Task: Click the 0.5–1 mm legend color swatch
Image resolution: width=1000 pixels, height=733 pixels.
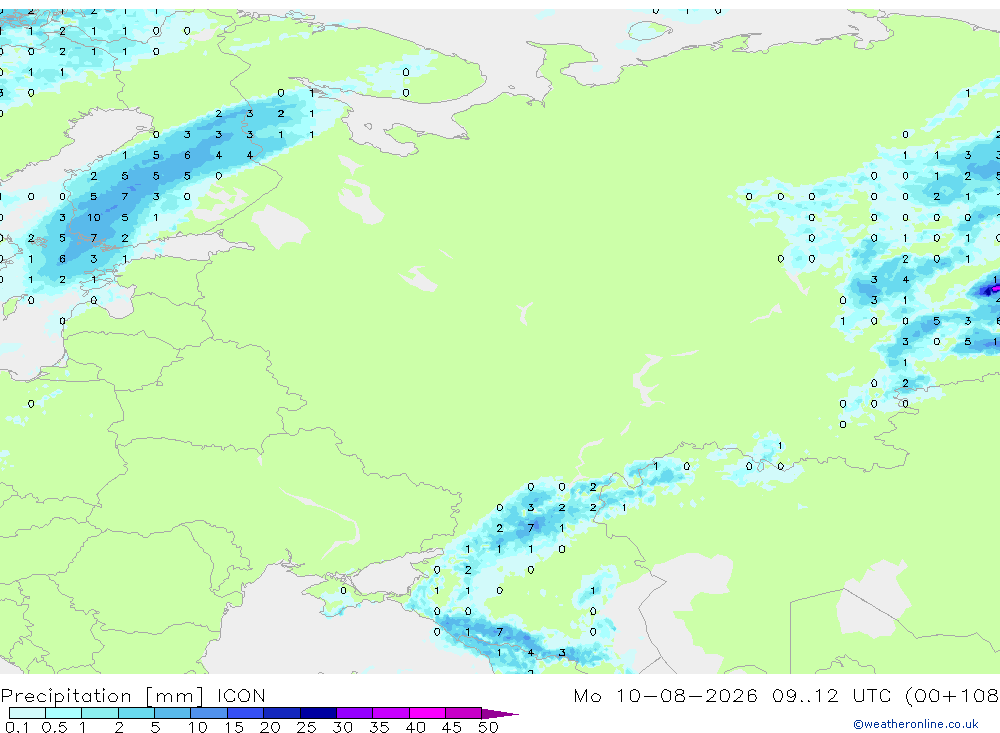Action: [x=64, y=713]
